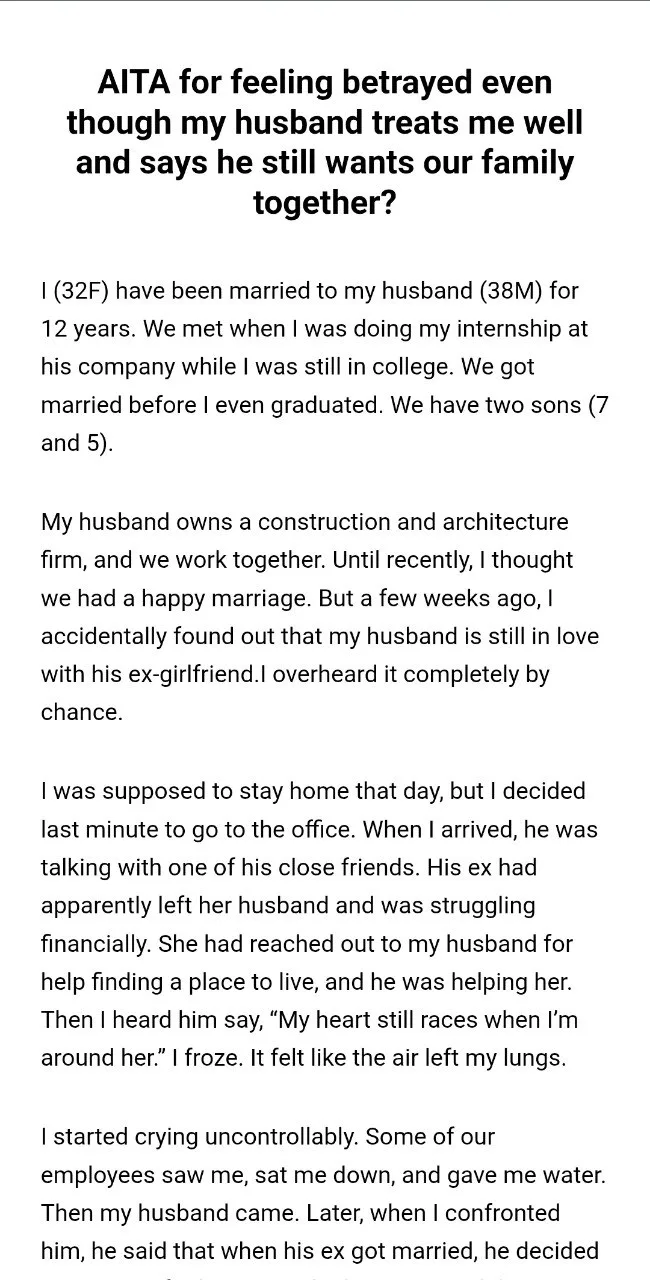Click the post title starting with "AITA for feeling betrayed"
650x1280 pixels.
coord(324,141)
